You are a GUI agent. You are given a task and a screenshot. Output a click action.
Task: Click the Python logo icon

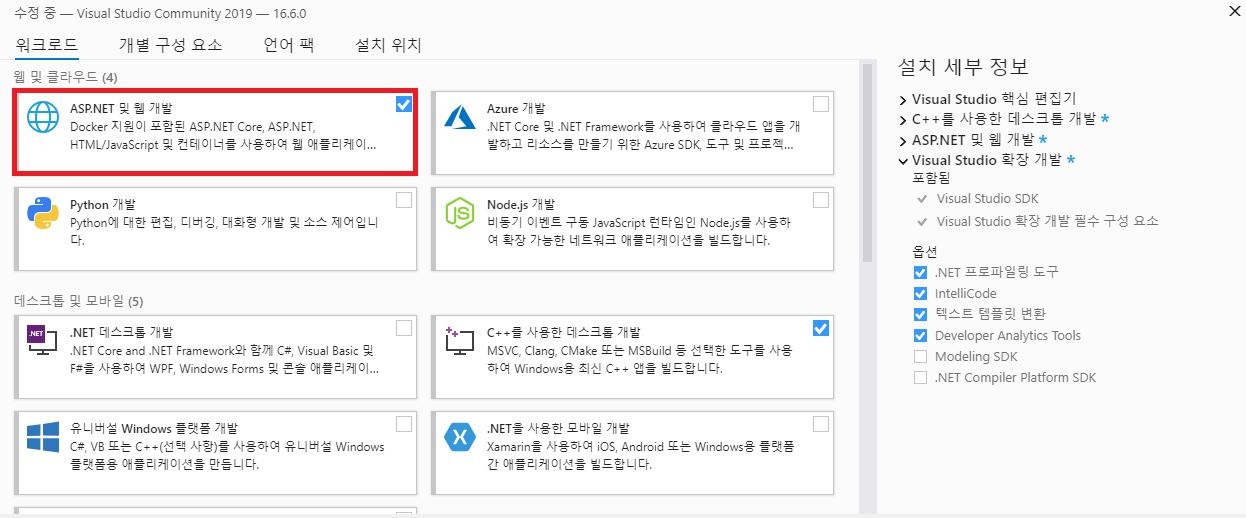pos(43,213)
